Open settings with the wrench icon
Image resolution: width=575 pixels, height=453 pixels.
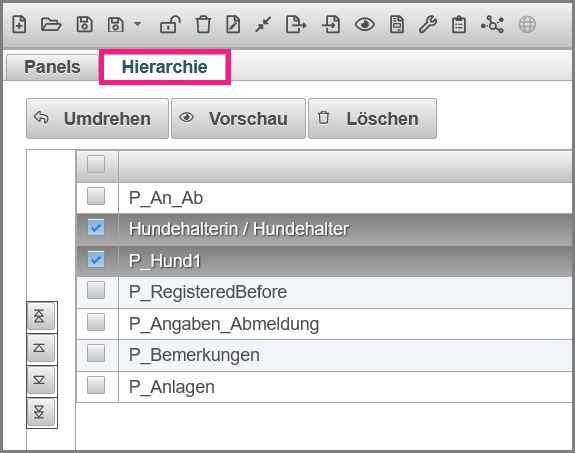[x=428, y=25]
